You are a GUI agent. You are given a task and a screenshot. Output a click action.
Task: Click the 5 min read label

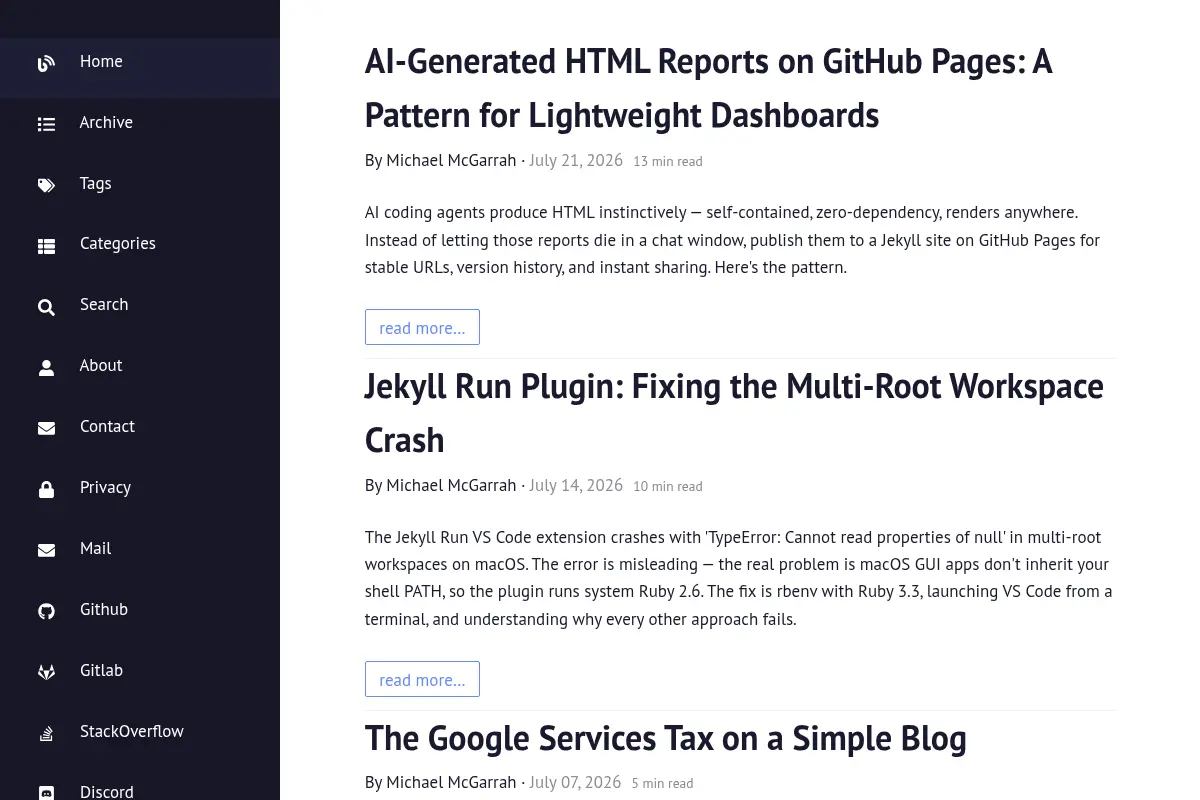click(x=662, y=783)
